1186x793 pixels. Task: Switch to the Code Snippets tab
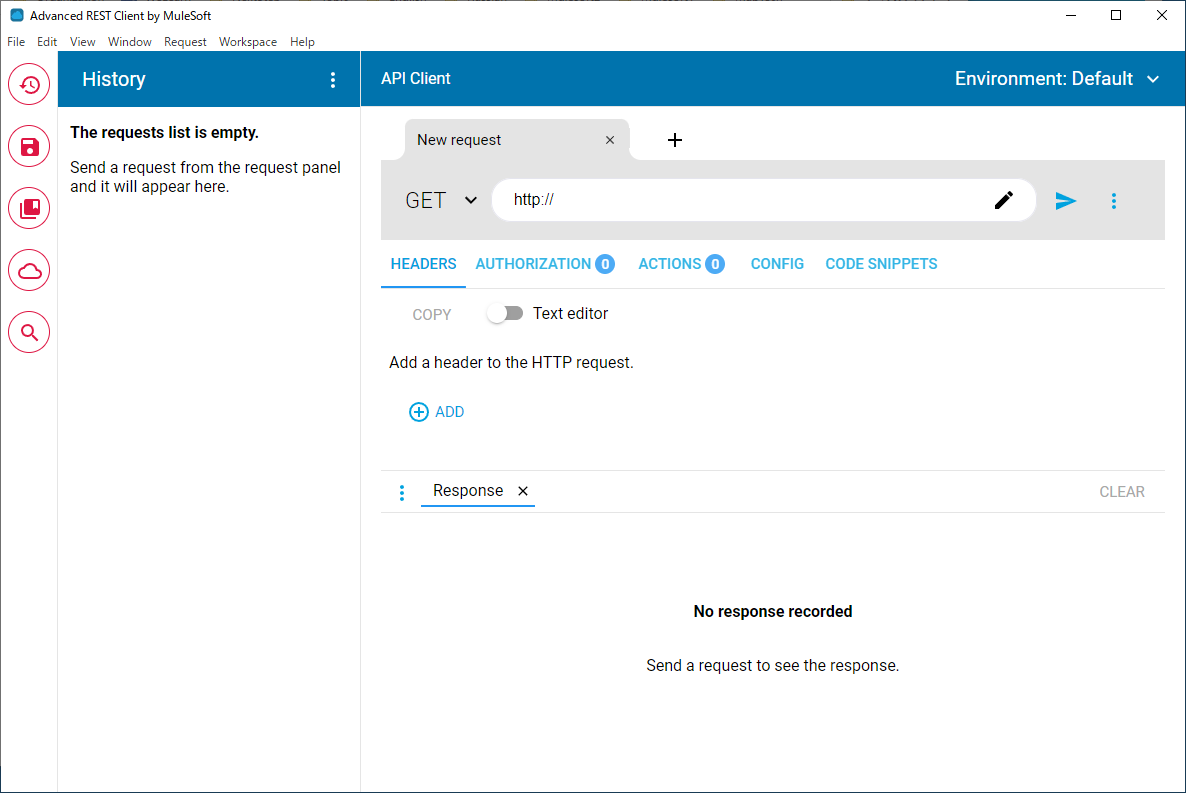[x=881, y=263]
